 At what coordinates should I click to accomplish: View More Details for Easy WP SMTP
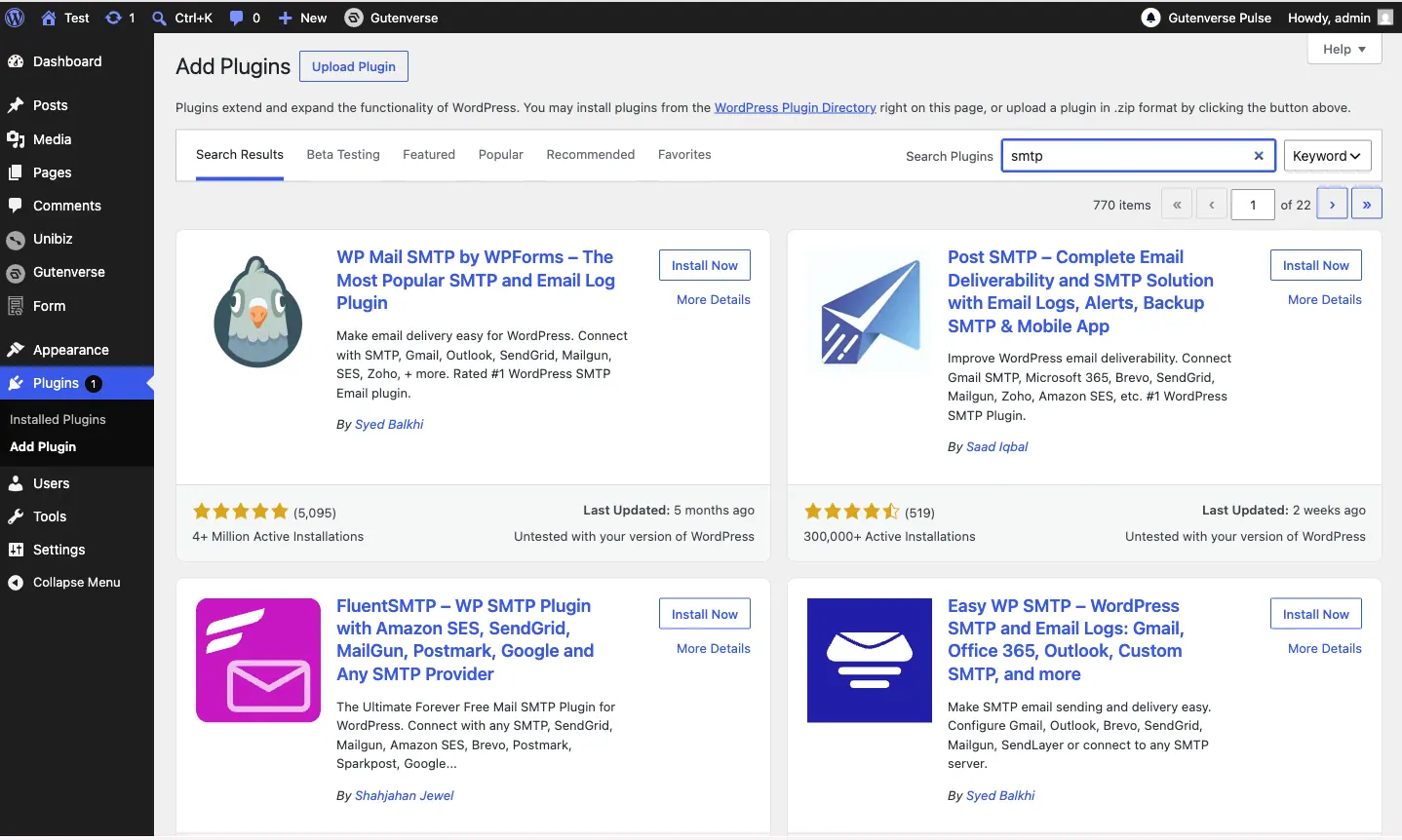click(x=1325, y=649)
